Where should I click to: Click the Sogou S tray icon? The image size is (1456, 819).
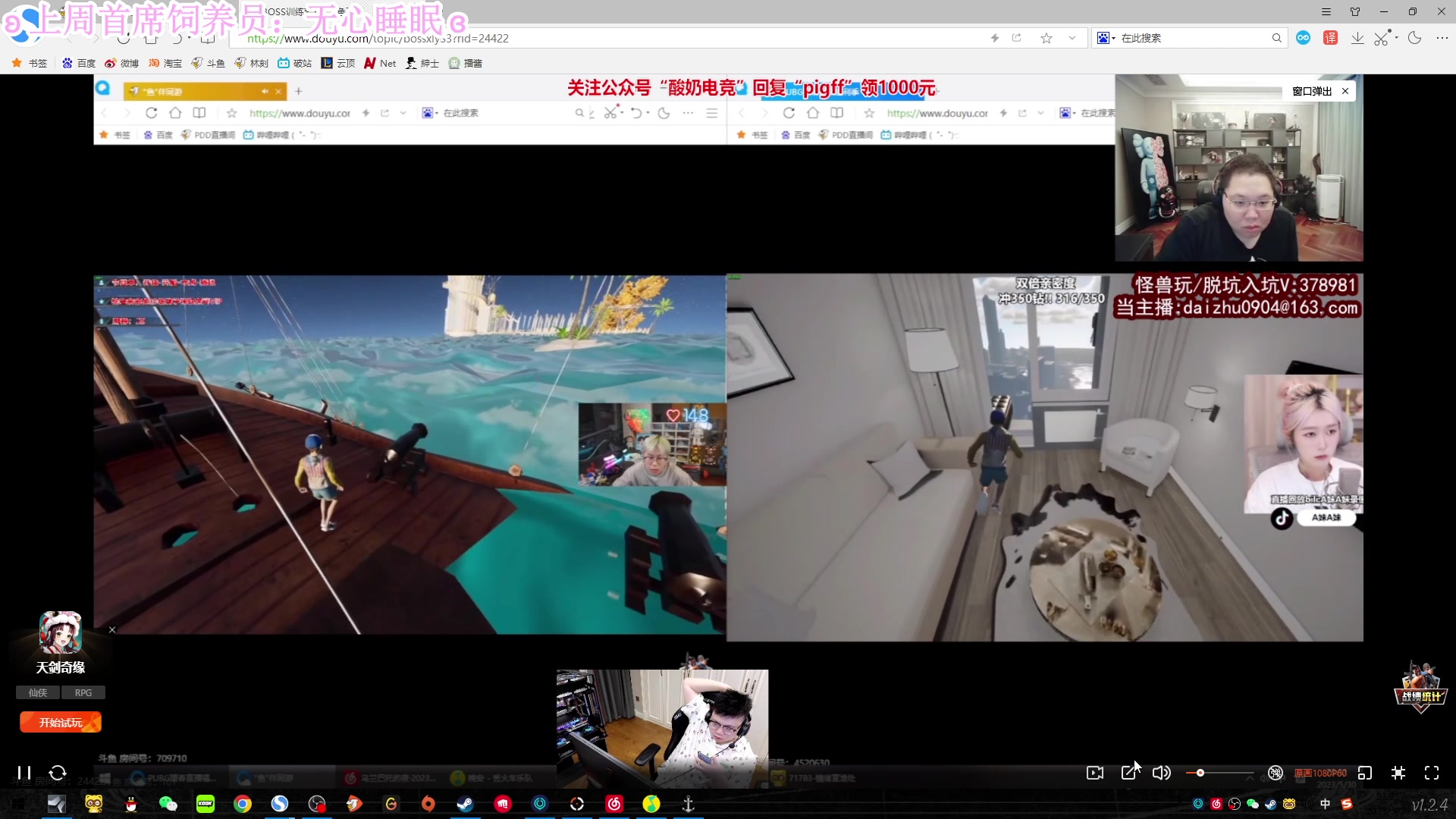(1347, 804)
